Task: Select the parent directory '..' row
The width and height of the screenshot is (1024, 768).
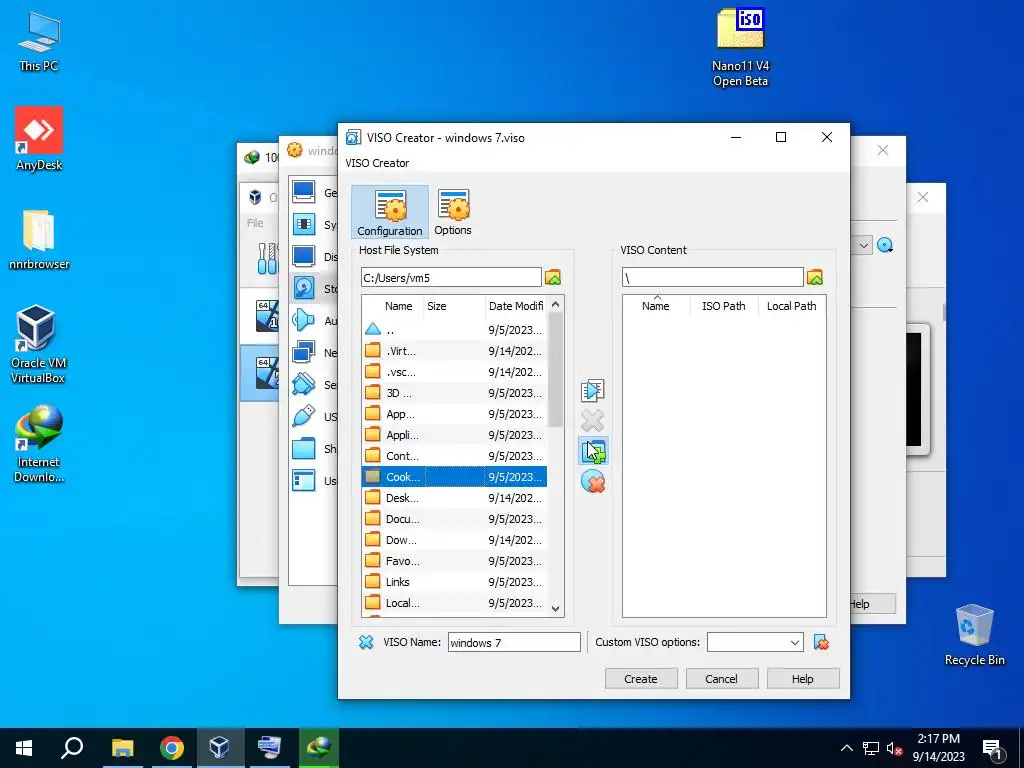Action: point(455,330)
